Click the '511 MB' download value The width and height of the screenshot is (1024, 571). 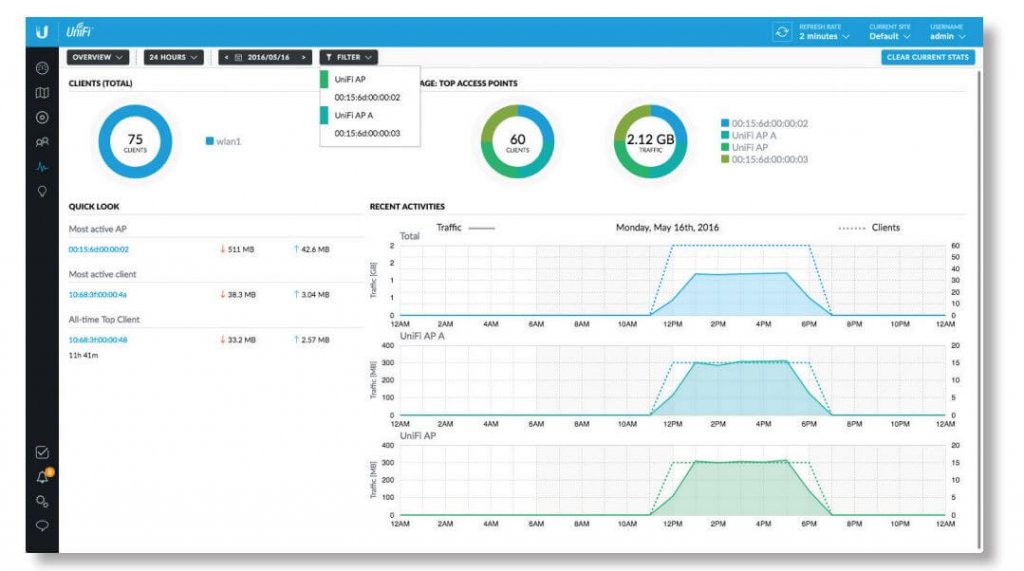click(240, 250)
